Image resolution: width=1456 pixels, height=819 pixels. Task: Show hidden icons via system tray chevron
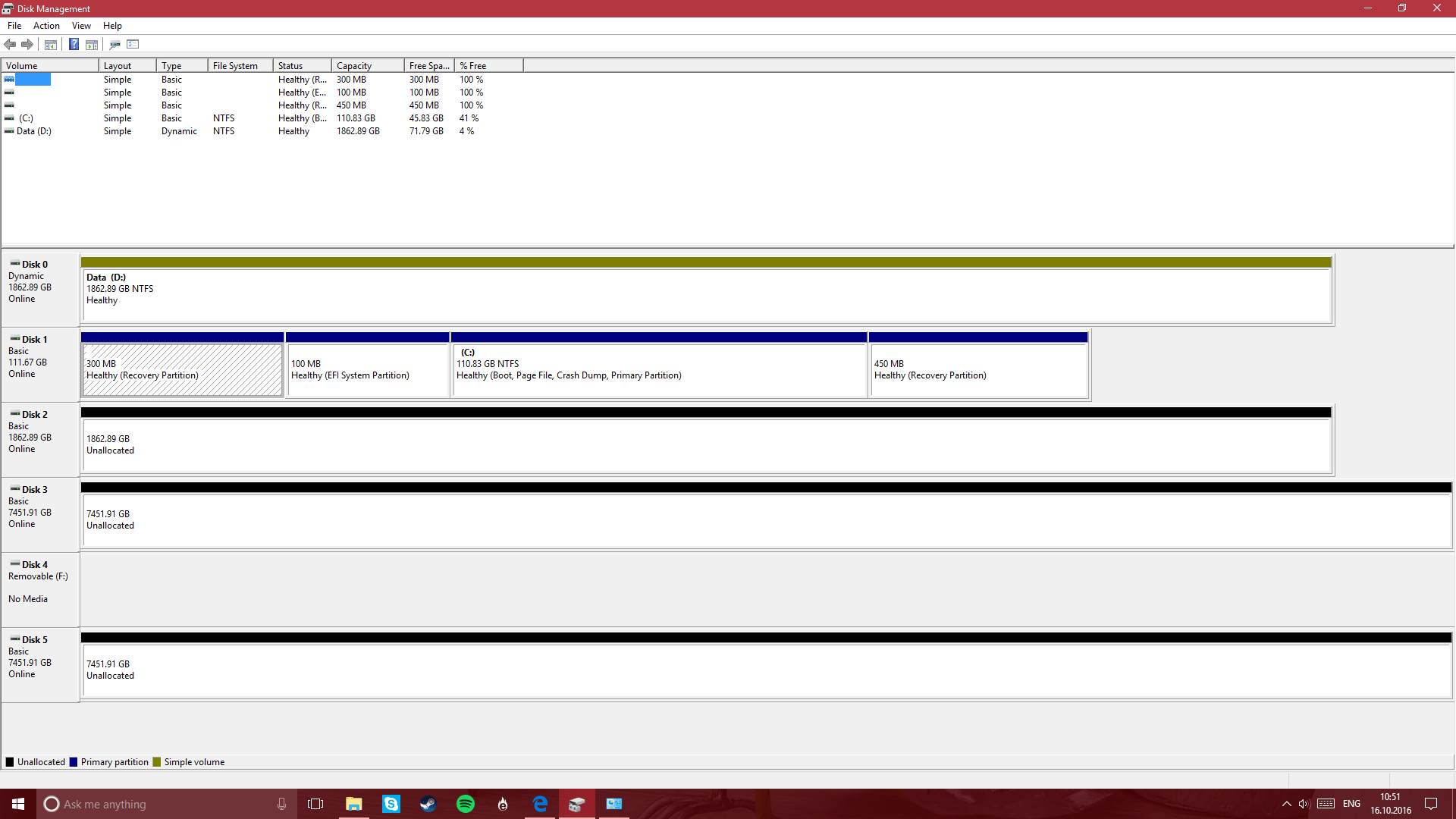[1286, 804]
